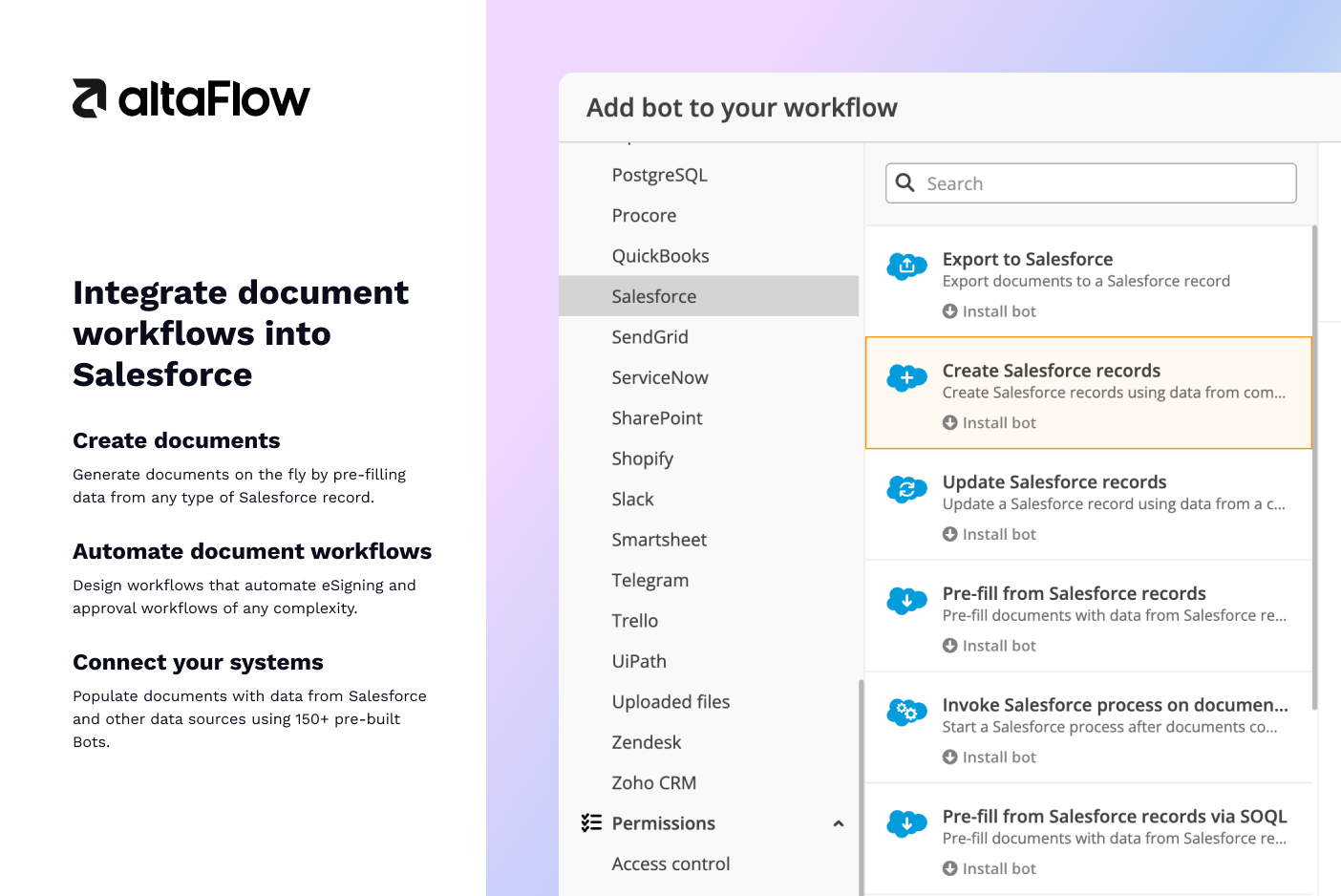Collapse the Permissions section chevron

(x=839, y=823)
